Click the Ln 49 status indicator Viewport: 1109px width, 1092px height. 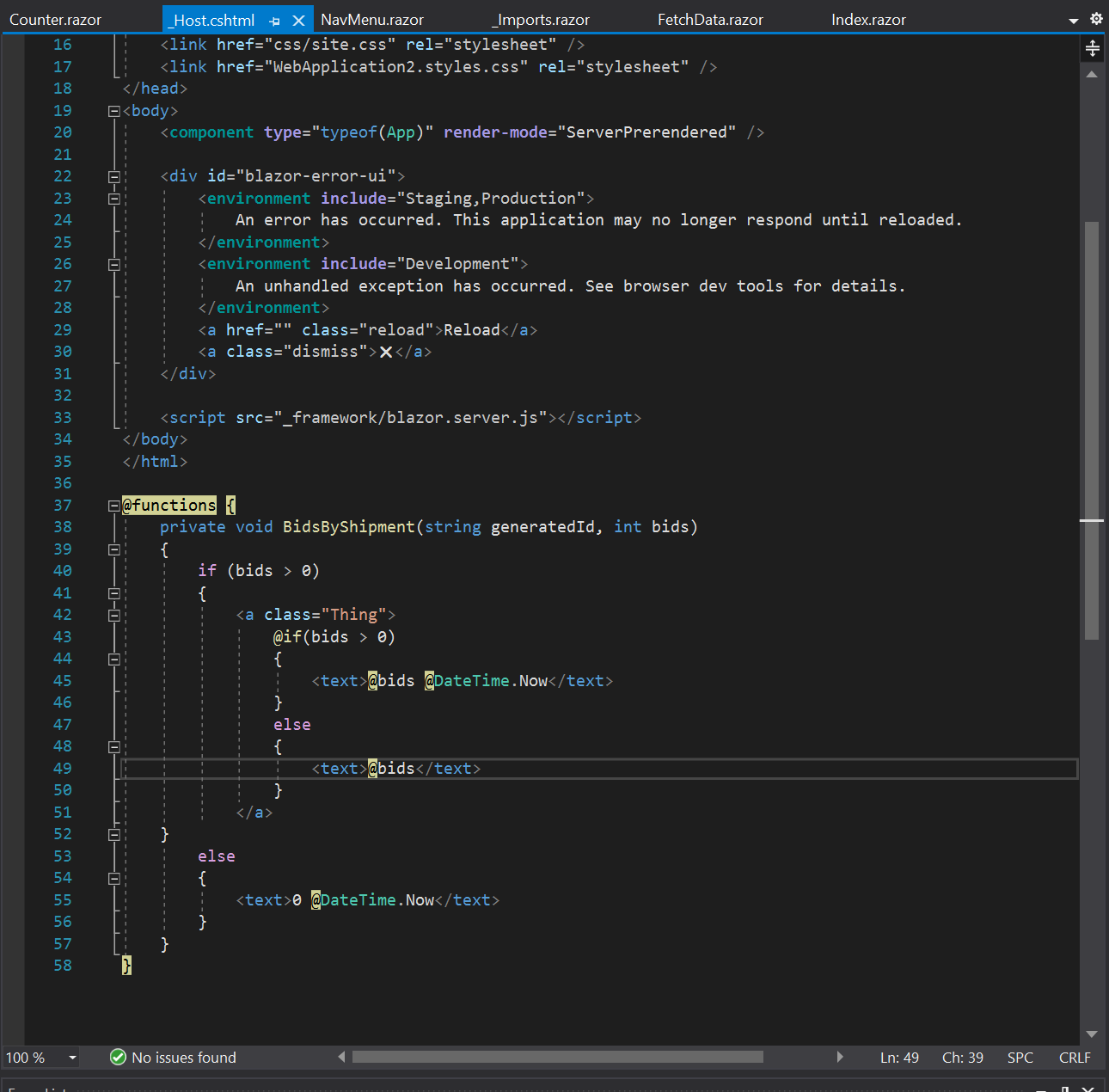[x=899, y=1058]
